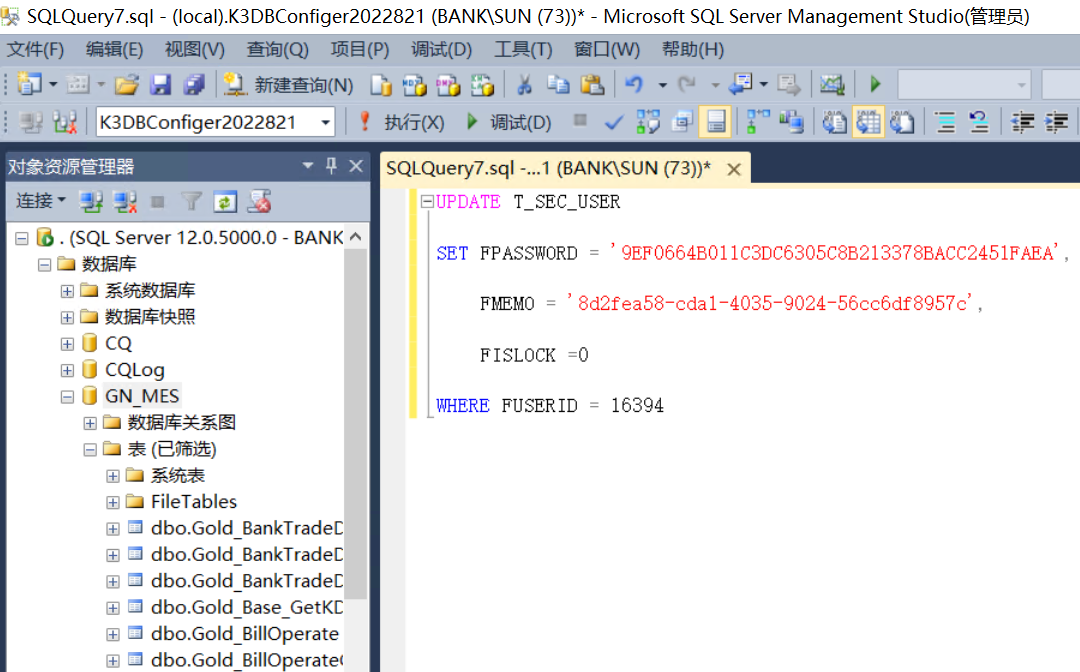Close the Object Explorer panel

point(356,166)
